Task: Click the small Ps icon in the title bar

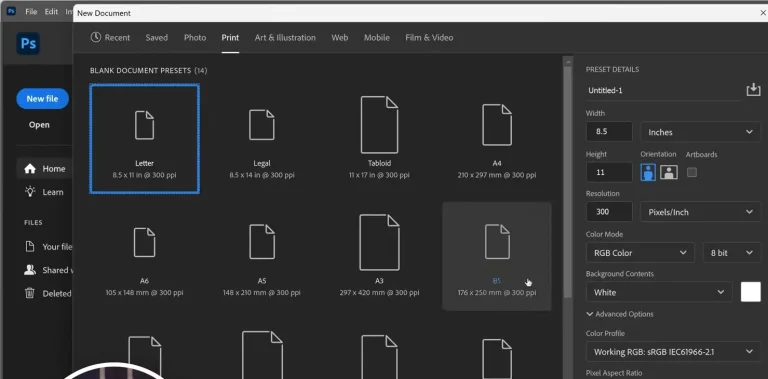Action: pos(11,11)
